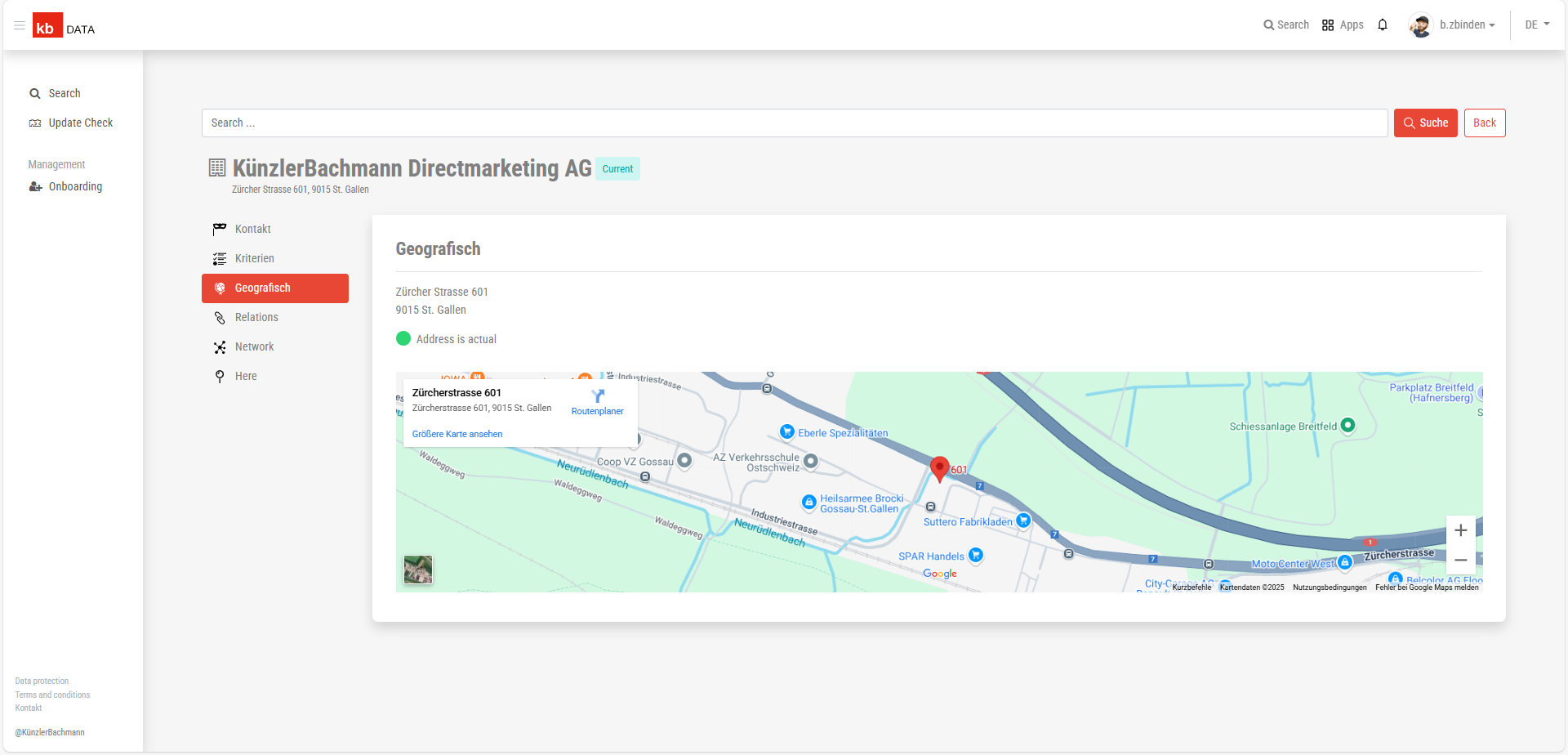The height and width of the screenshot is (755, 1568).
Task: Click Fehler bei Google Maps melden
Action: pos(1427,587)
